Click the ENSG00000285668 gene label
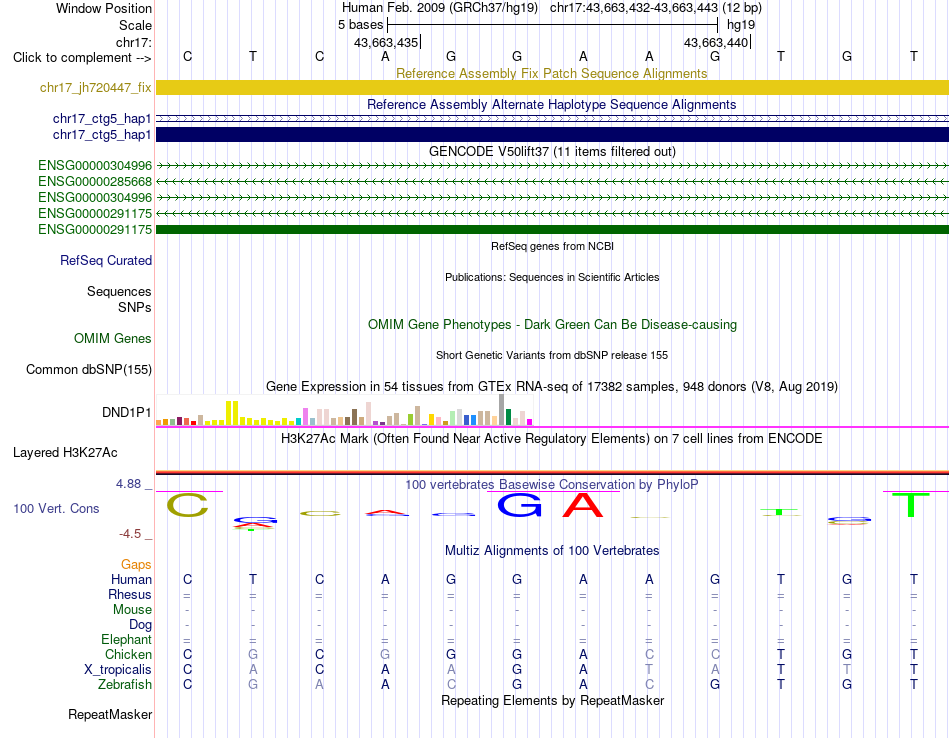 95,182
